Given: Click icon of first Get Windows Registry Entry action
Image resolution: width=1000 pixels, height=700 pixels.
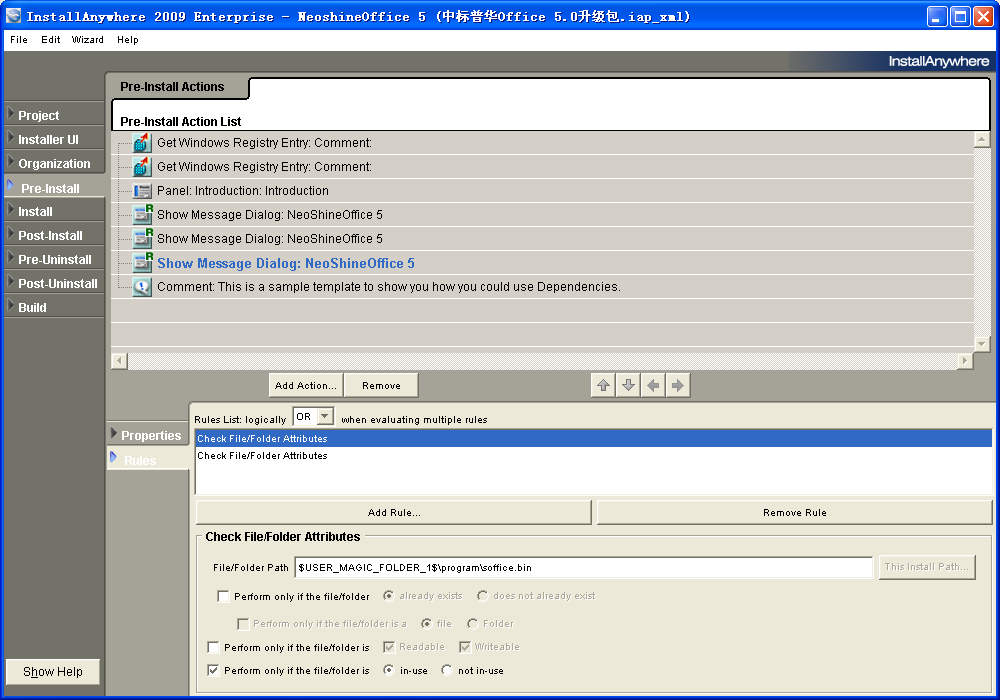Looking at the screenshot, I should (142, 143).
